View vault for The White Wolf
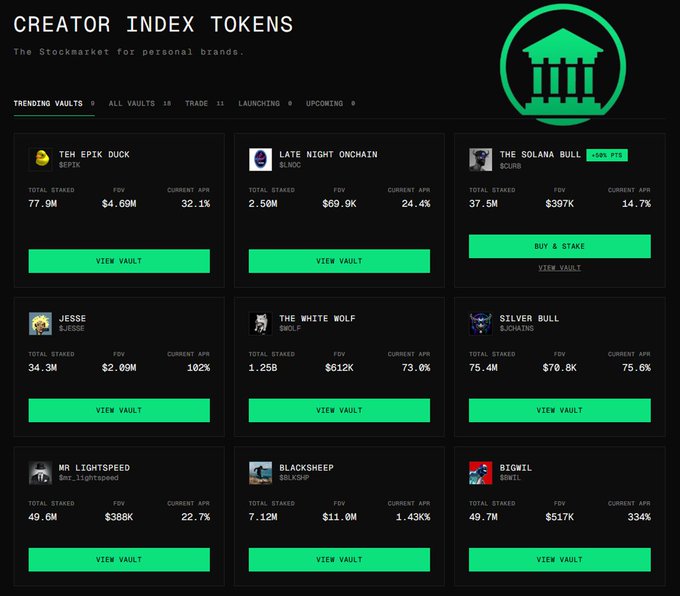Viewport: 680px width, 596px height. point(339,410)
